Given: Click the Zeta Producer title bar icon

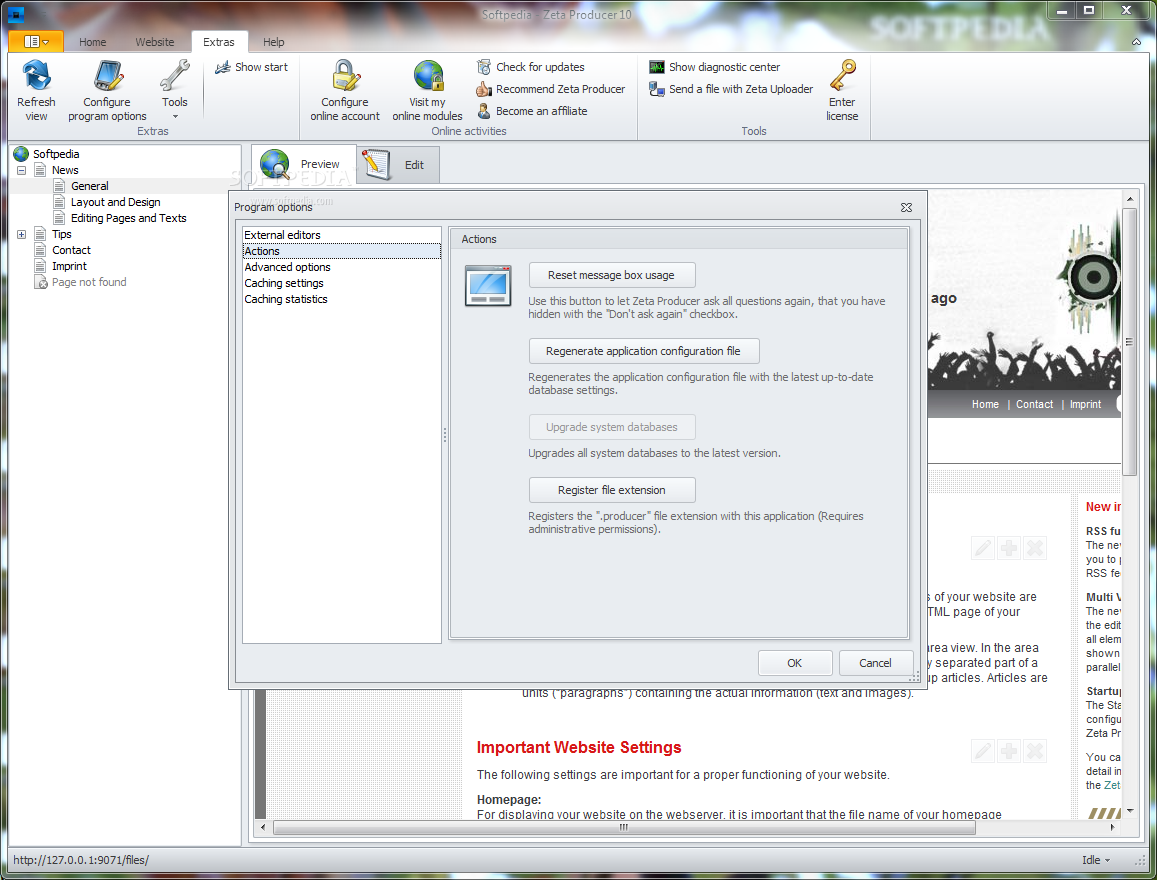Looking at the screenshot, I should tap(15, 14).
